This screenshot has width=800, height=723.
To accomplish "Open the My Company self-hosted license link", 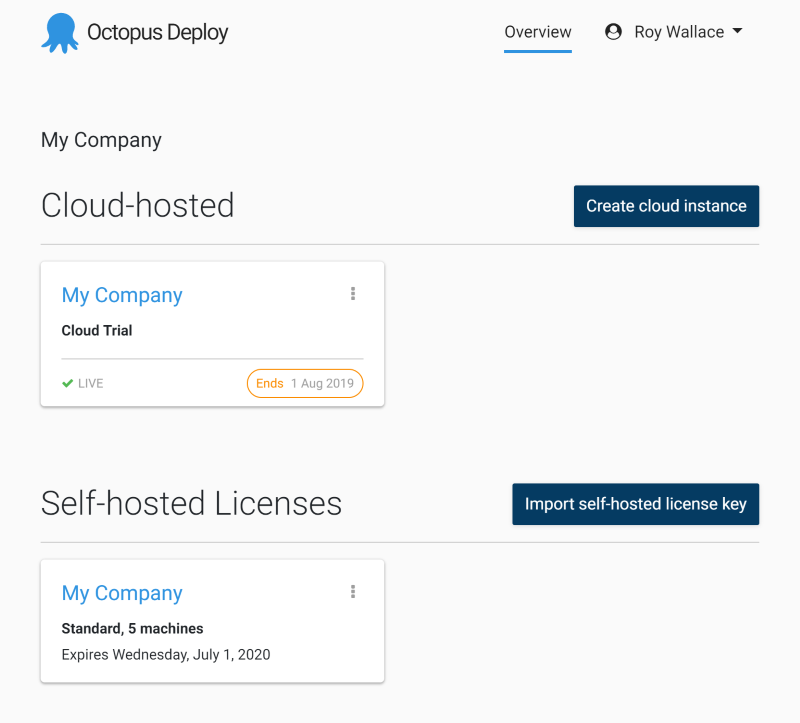I will click(122, 592).
